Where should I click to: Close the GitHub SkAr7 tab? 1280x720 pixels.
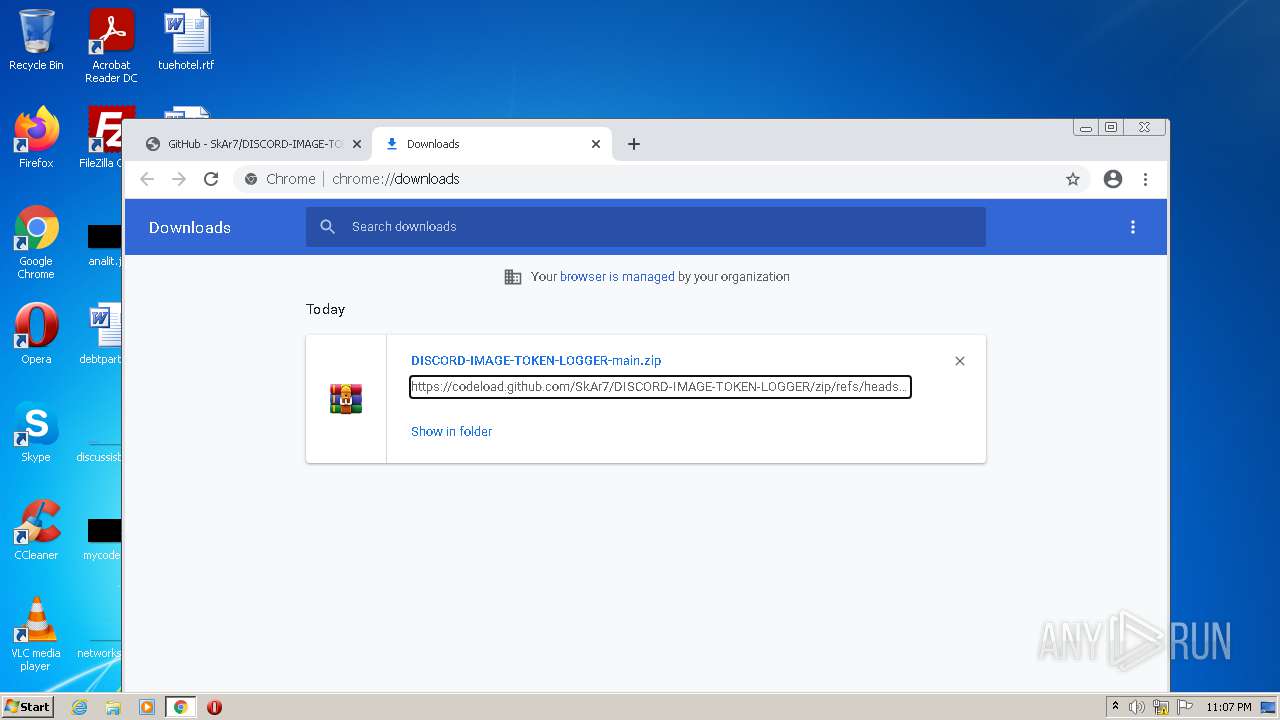(356, 144)
